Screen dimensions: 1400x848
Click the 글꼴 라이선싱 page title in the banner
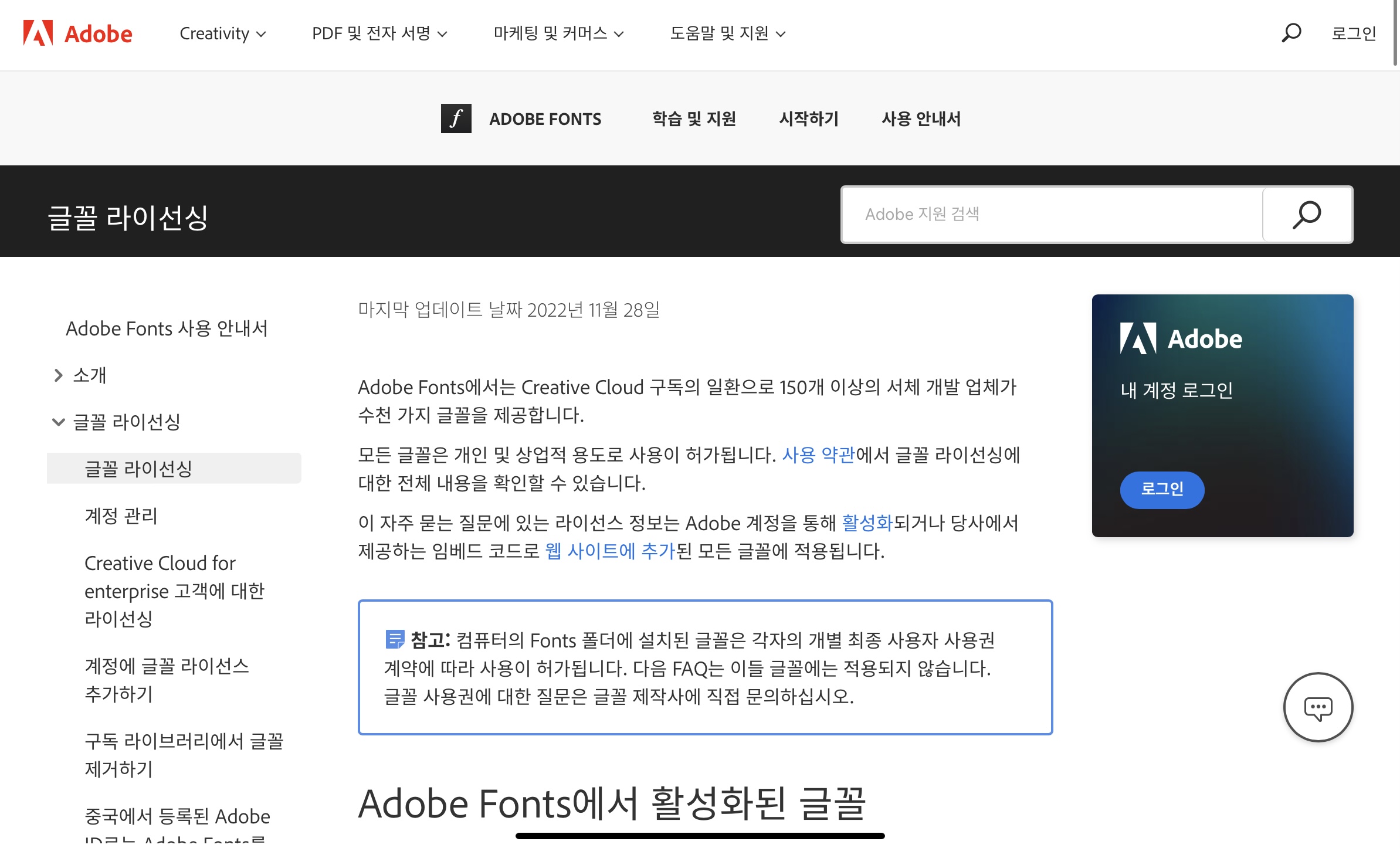coord(128,217)
